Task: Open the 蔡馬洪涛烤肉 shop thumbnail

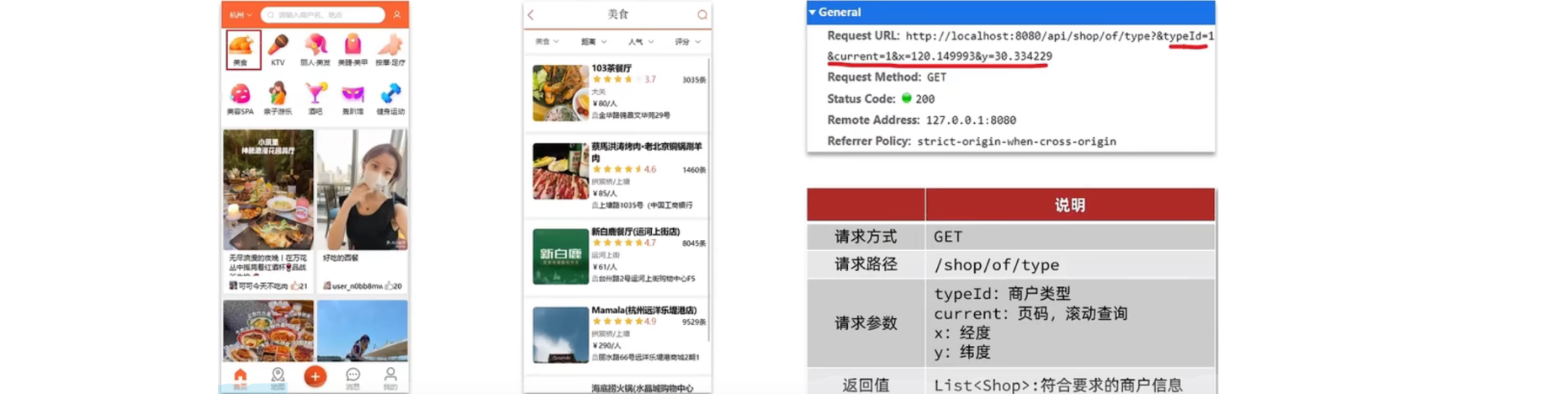Action: tap(560, 171)
